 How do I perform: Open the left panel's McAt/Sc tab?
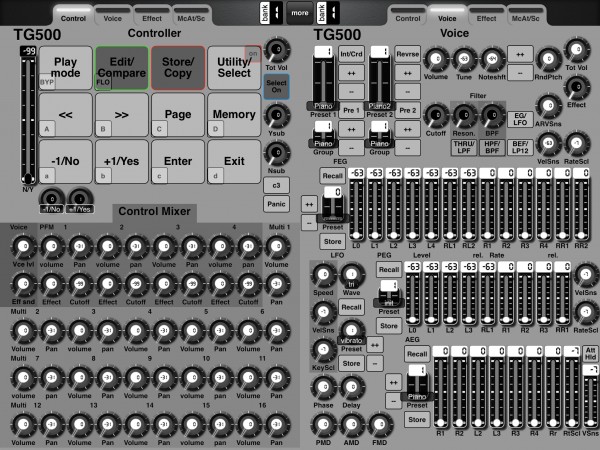[191, 18]
